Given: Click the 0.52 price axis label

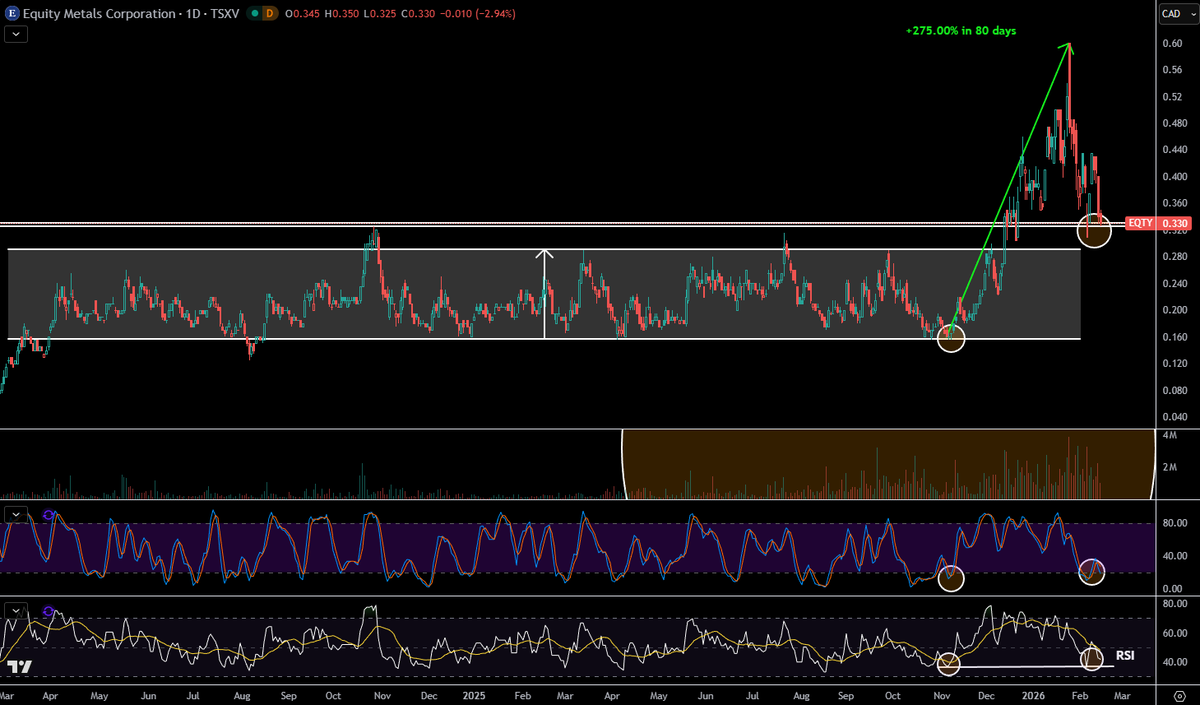Looking at the screenshot, I should (1172, 96).
